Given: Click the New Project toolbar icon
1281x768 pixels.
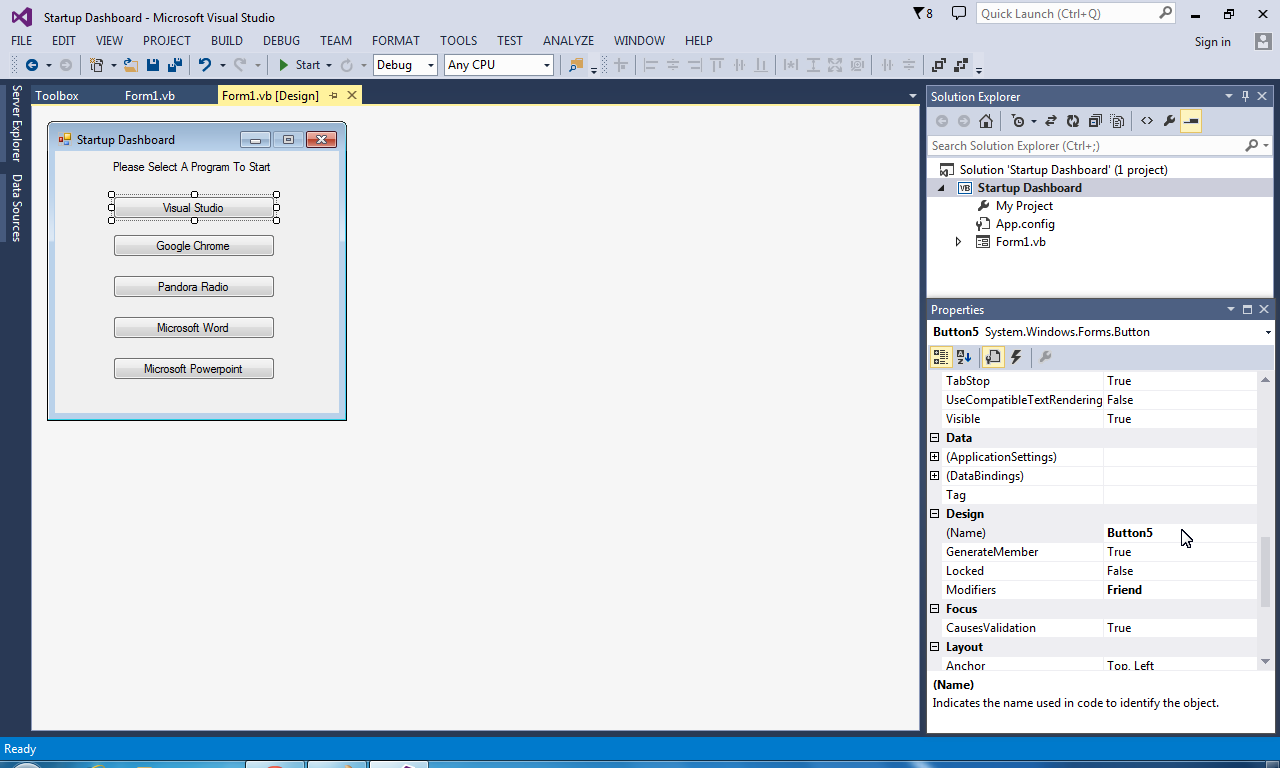Looking at the screenshot, I should click(x=96, y=65).
